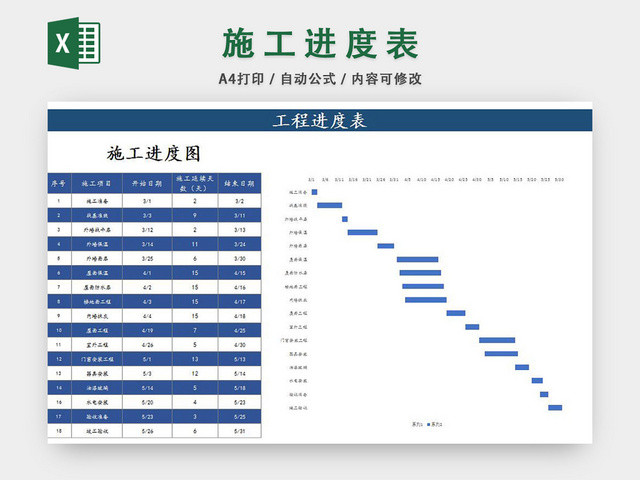This screenshot has height=480, width=640.
Task: Click end date cell 5/31
Action: pos(240,431)
